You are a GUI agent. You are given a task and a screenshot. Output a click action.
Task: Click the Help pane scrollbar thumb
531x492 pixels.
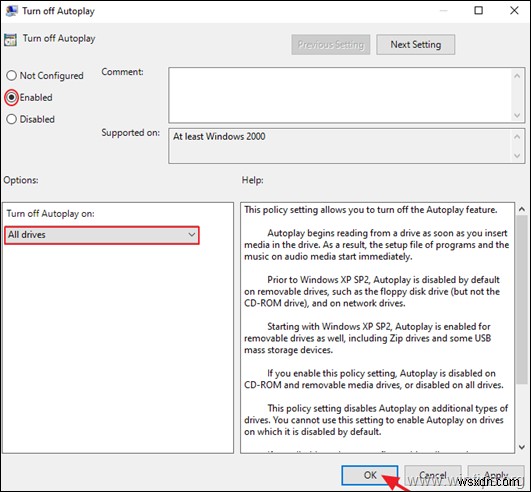tap(522, 299)
